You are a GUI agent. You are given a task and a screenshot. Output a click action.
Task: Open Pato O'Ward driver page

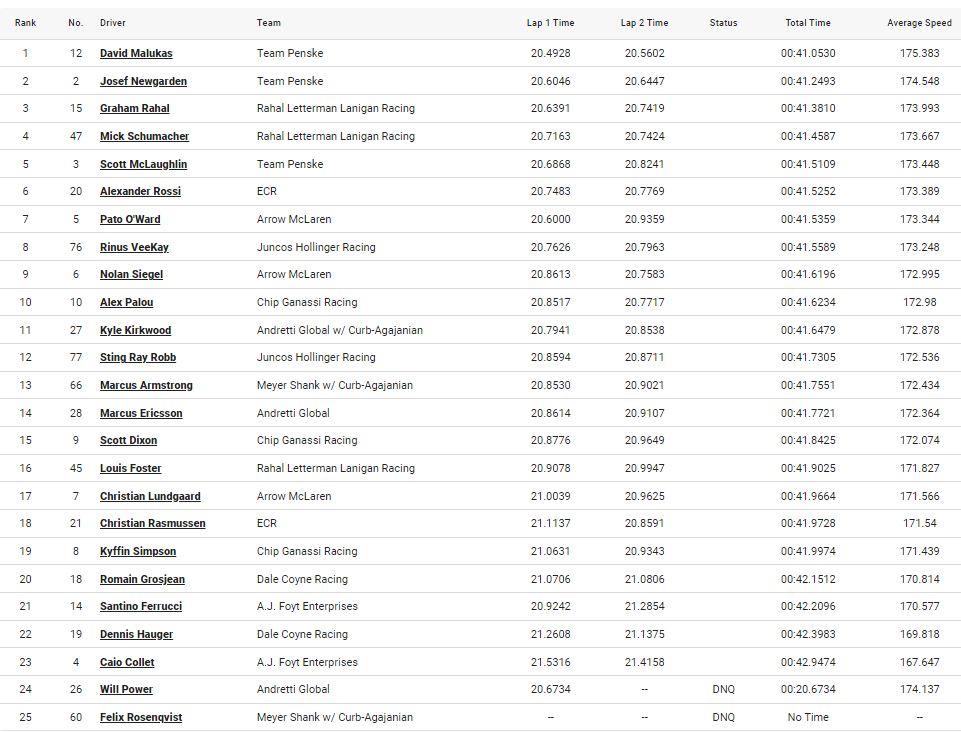(130, 219)
